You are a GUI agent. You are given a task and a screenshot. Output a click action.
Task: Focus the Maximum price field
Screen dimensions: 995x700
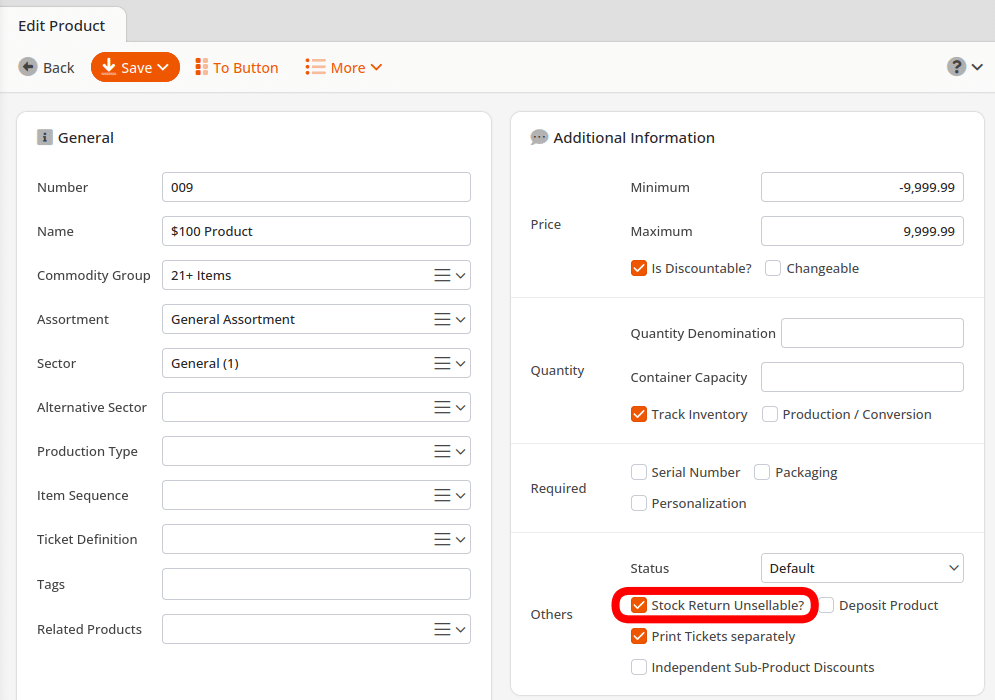click(861, 231)
